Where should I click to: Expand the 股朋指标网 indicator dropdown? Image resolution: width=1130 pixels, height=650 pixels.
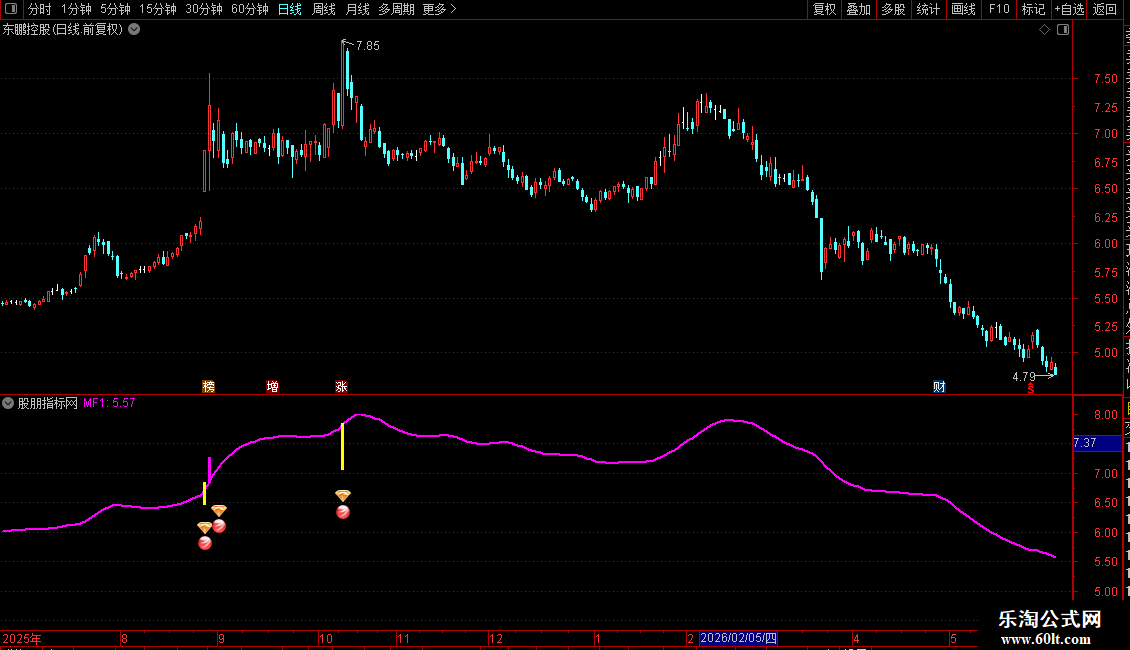(x=8, y=404)
